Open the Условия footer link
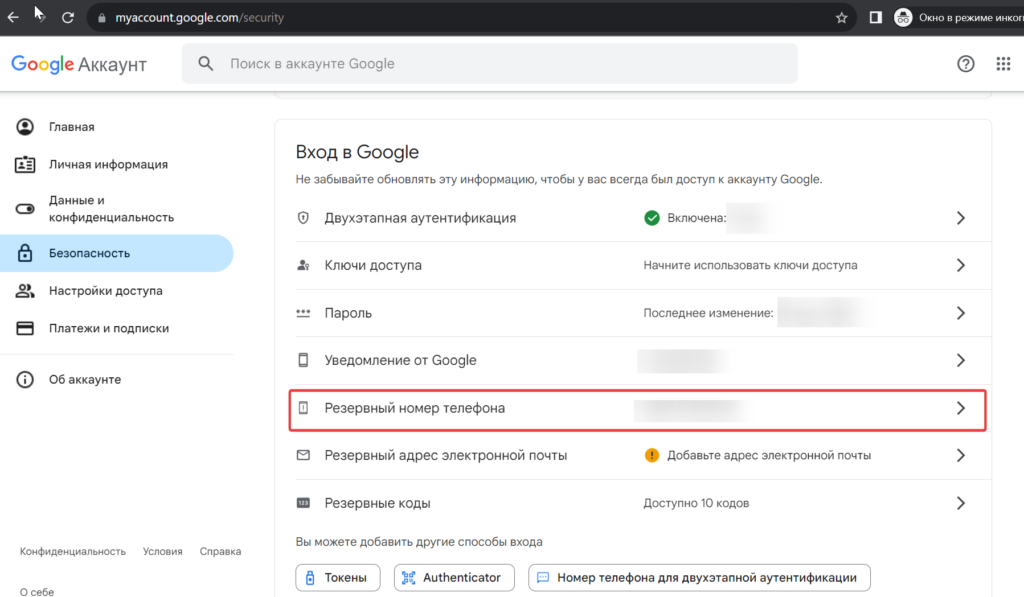 [x=163, y=551]
